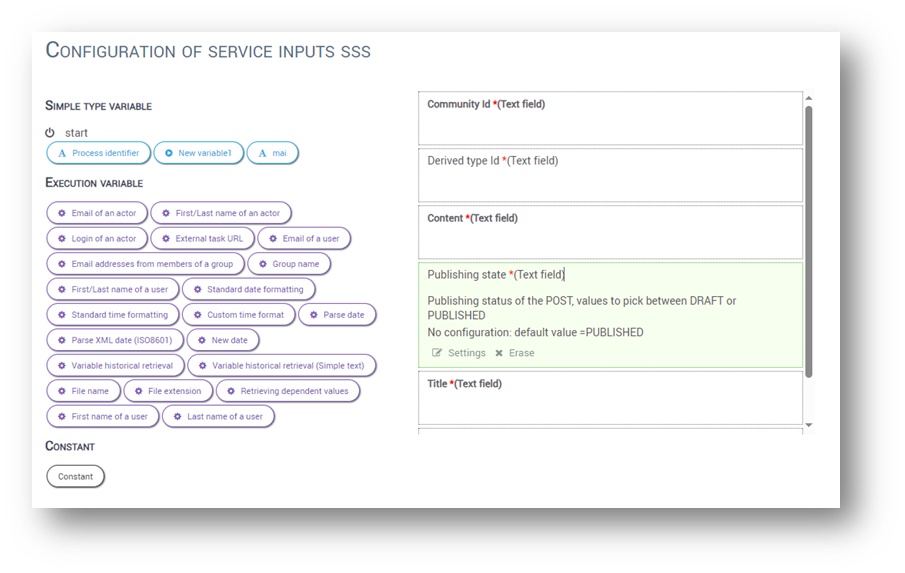Pick Email of an actor variable
Screen dimensions: 905x573
point(96,213)
